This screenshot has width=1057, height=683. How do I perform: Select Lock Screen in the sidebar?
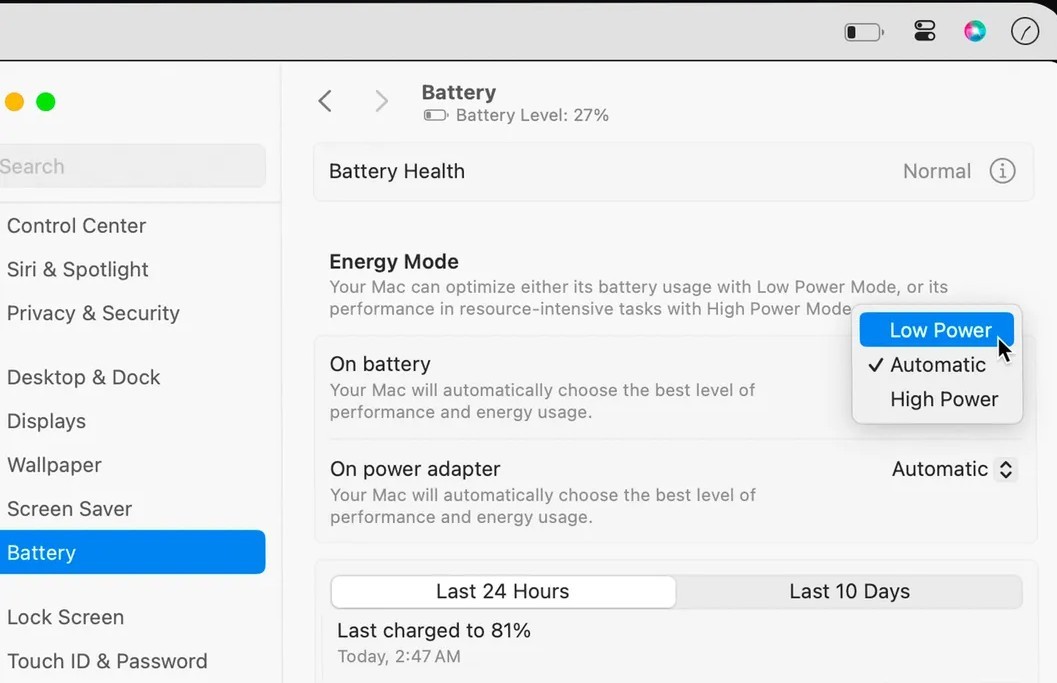coord(65,617)
